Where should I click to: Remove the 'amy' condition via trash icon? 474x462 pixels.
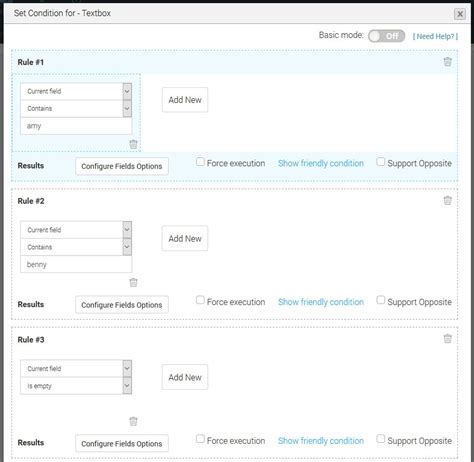(133, 144)
